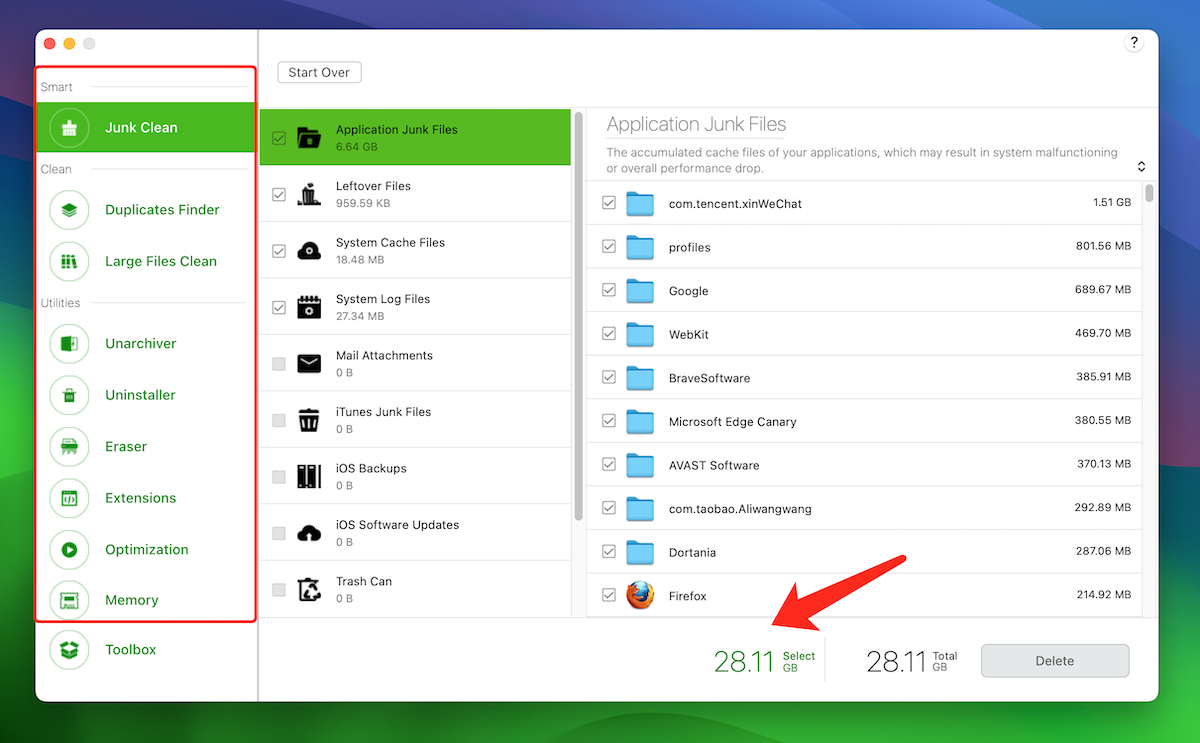Open the Optimization utility
The width and height of the screenshot is (1200, 743).
[x=147, y=549]
